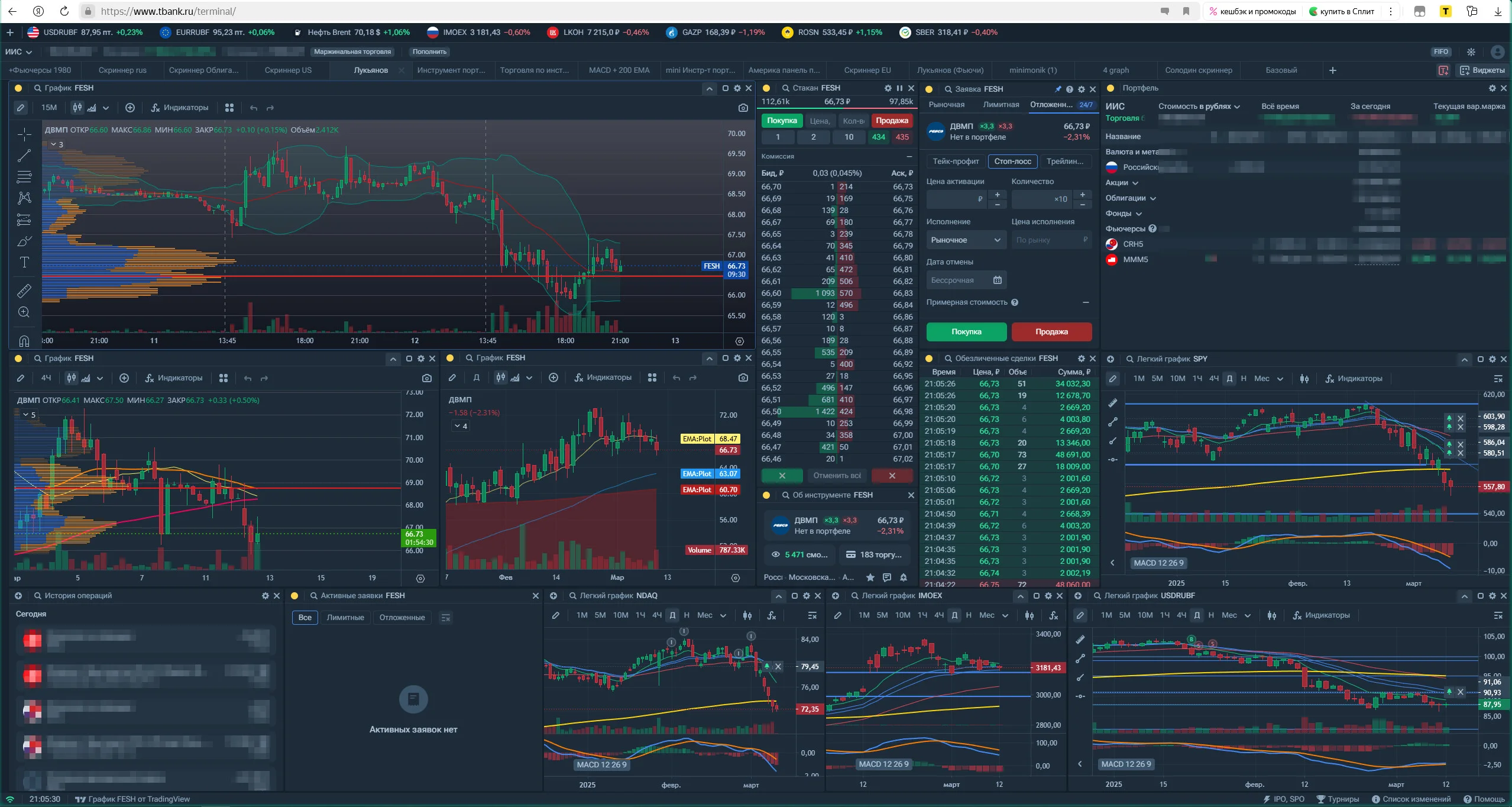
Task: Toggle the 24/7 trading switch
Action: coord(1086,105)
